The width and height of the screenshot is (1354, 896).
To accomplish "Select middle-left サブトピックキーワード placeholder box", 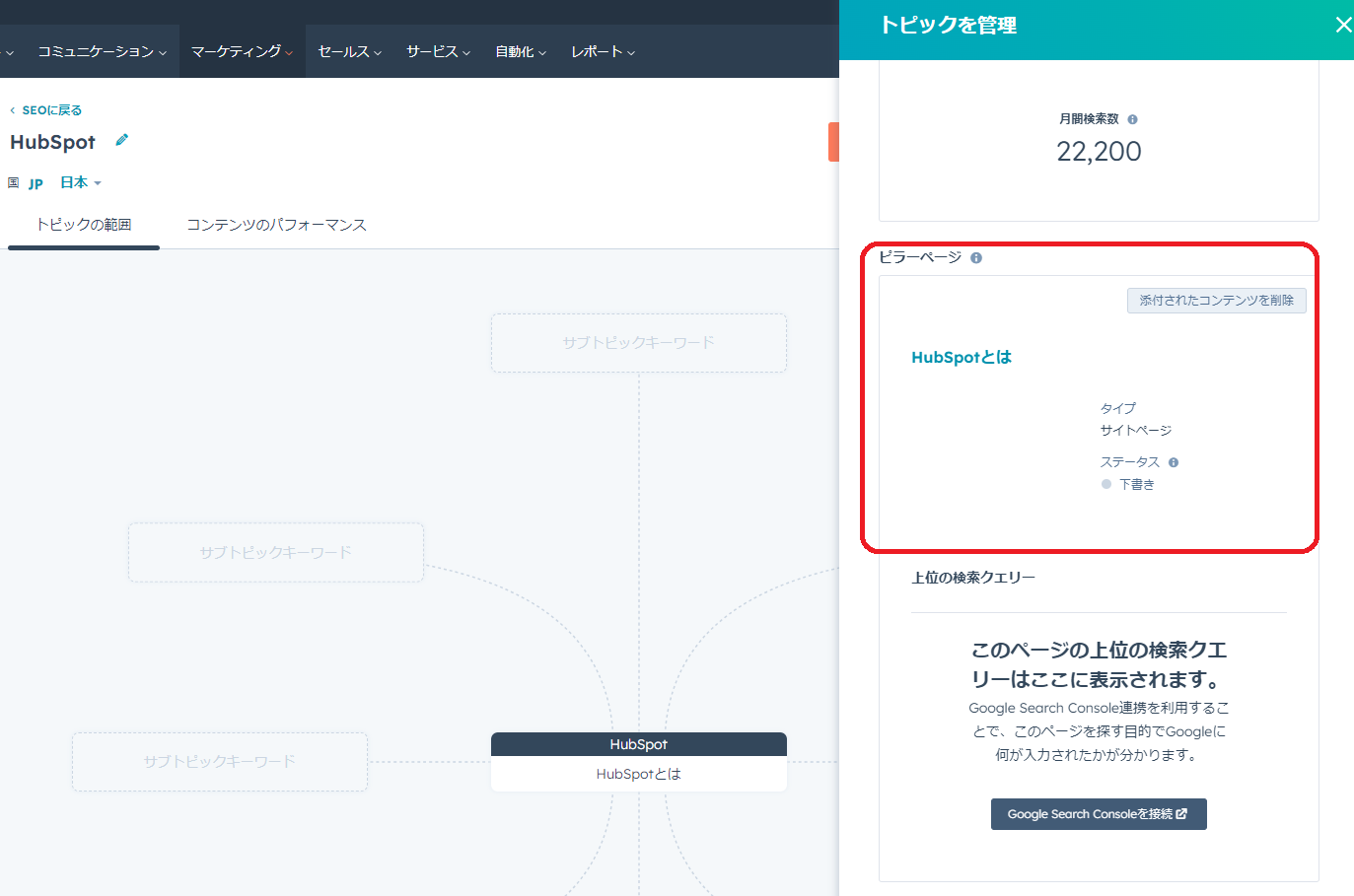I will (276, 552).
